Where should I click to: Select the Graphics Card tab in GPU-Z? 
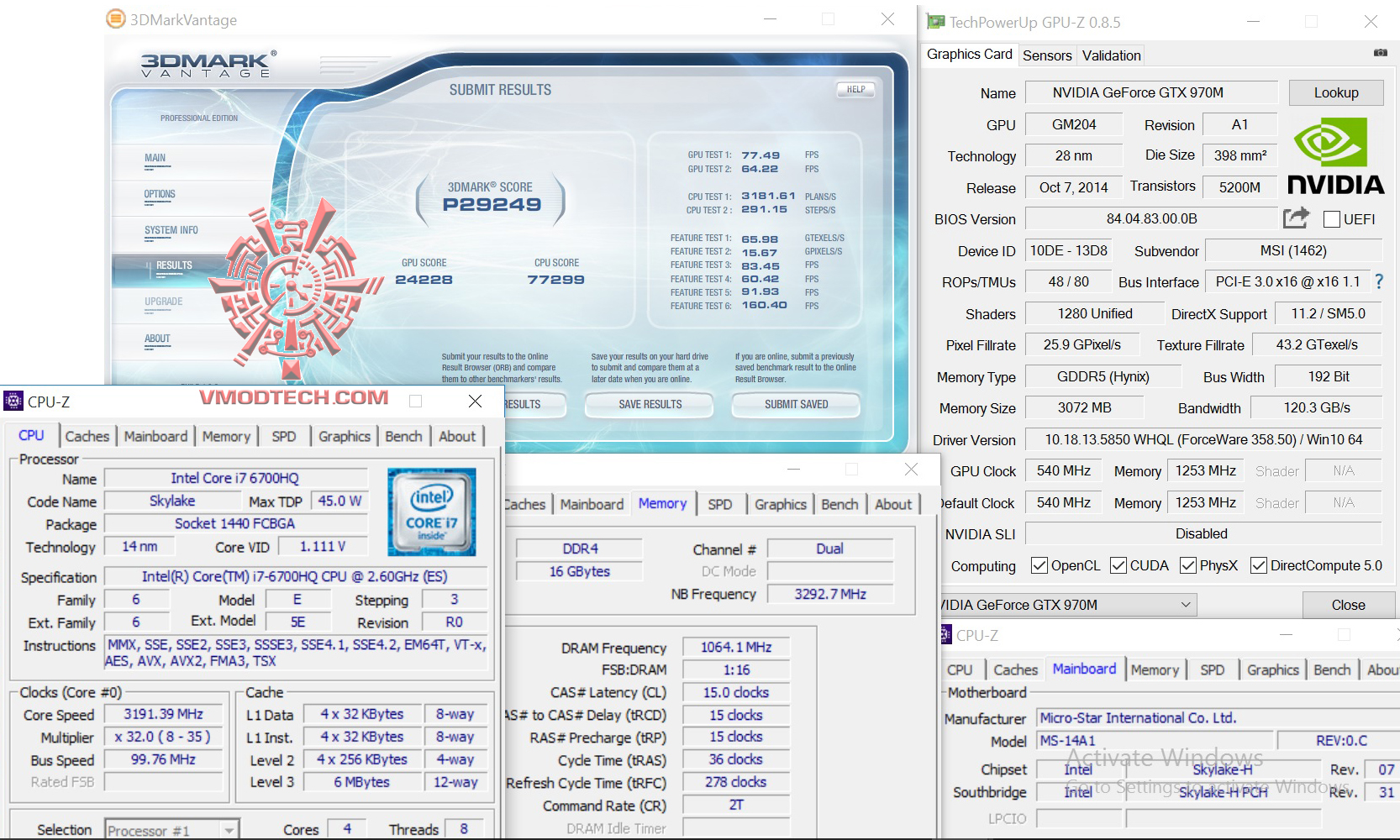pyautogui.click(x=970, y=55)
